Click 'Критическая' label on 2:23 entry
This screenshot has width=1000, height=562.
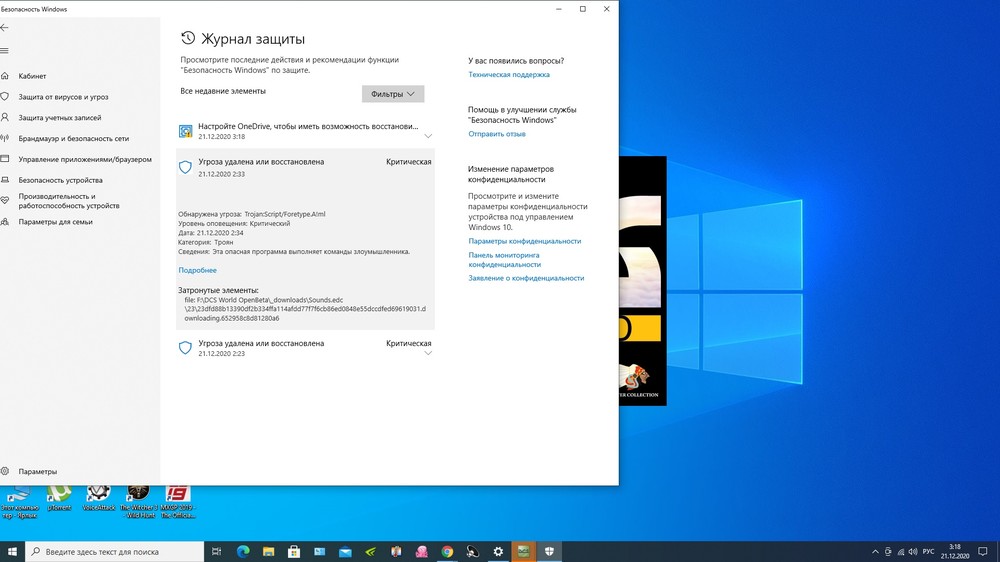click(409, 343)
